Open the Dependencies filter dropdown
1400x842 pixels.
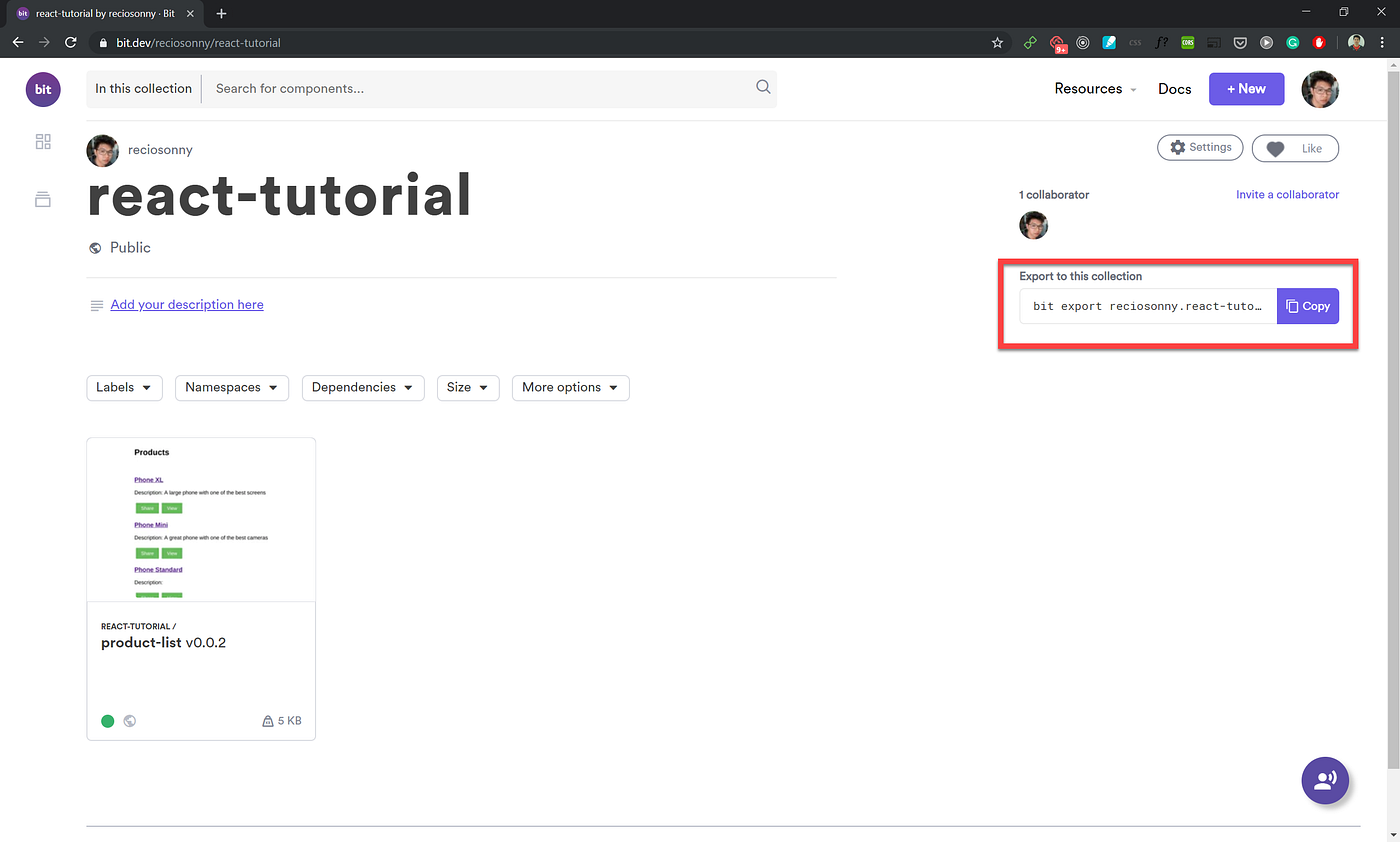click(363, 388)
